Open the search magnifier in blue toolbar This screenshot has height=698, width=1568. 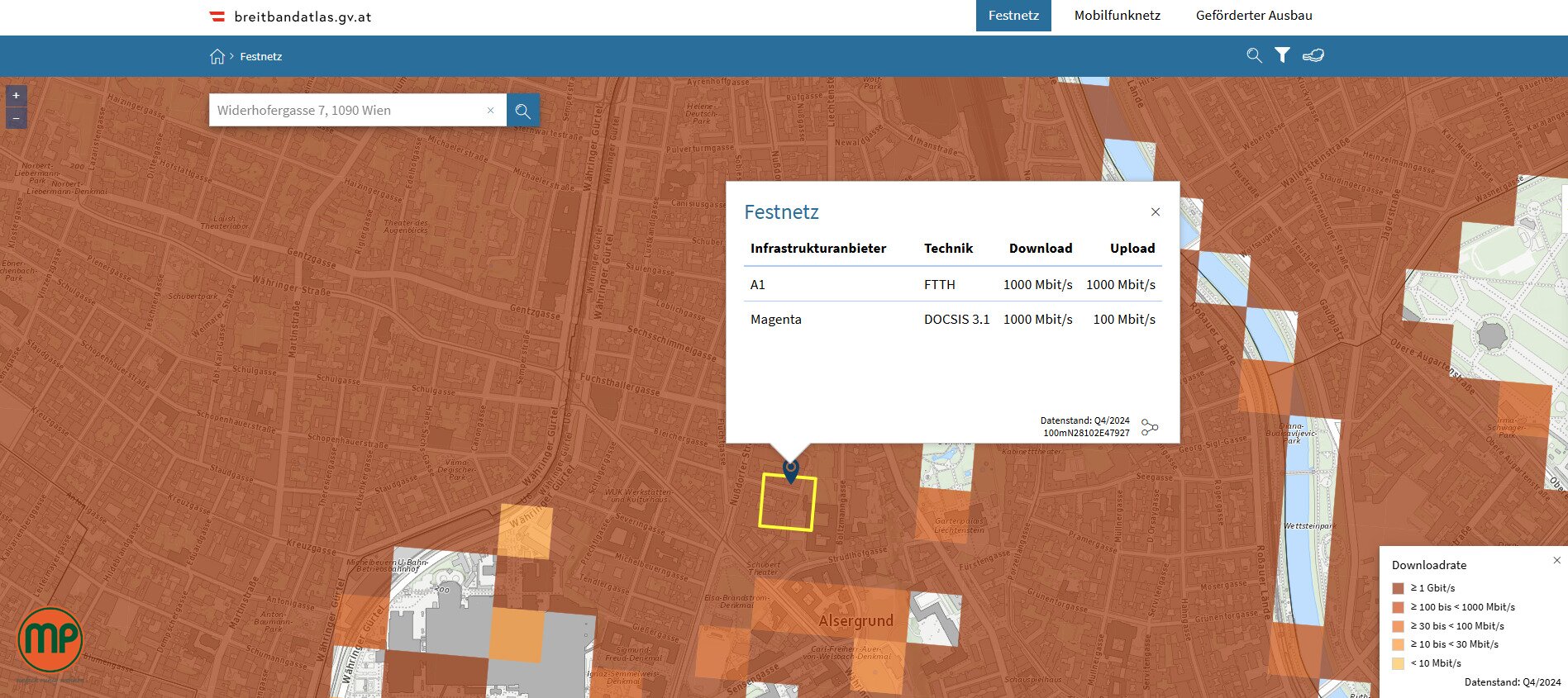(x=1254, y=55)
